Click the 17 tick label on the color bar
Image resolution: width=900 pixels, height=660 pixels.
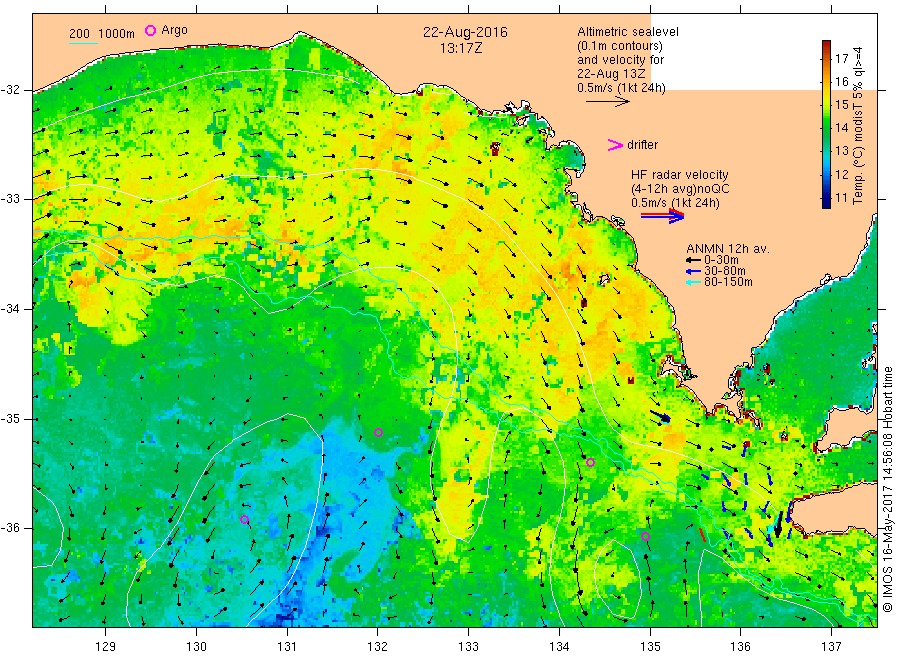coord(841,59)
